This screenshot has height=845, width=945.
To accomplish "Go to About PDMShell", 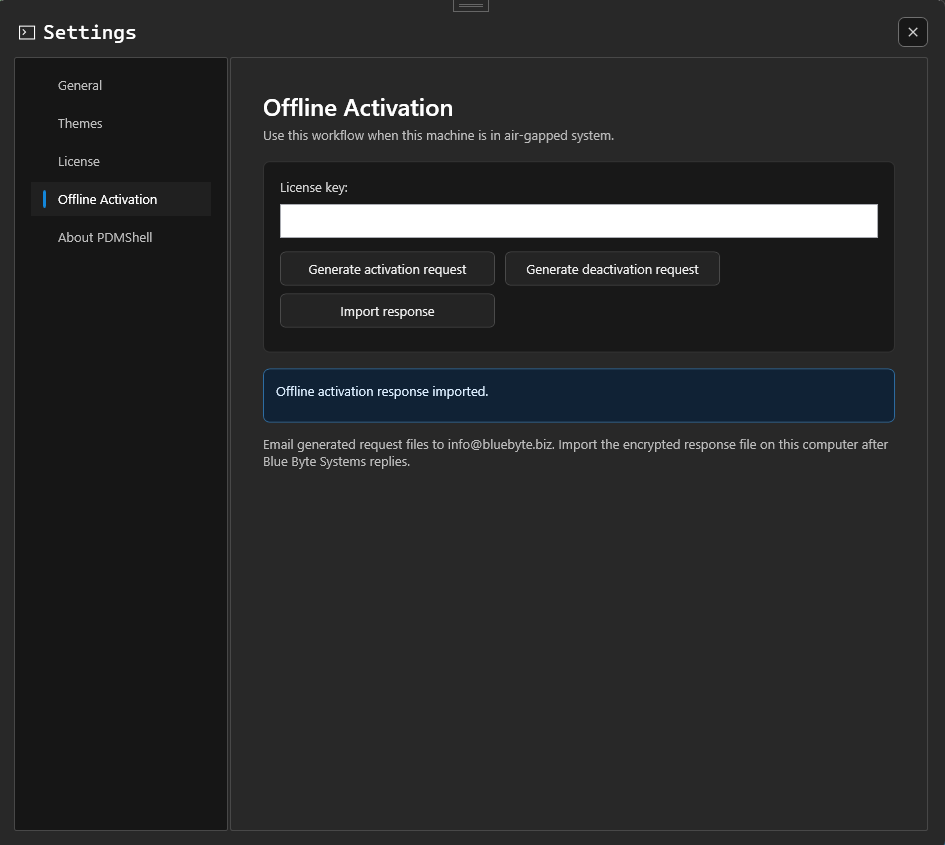I will click(121, 237).
